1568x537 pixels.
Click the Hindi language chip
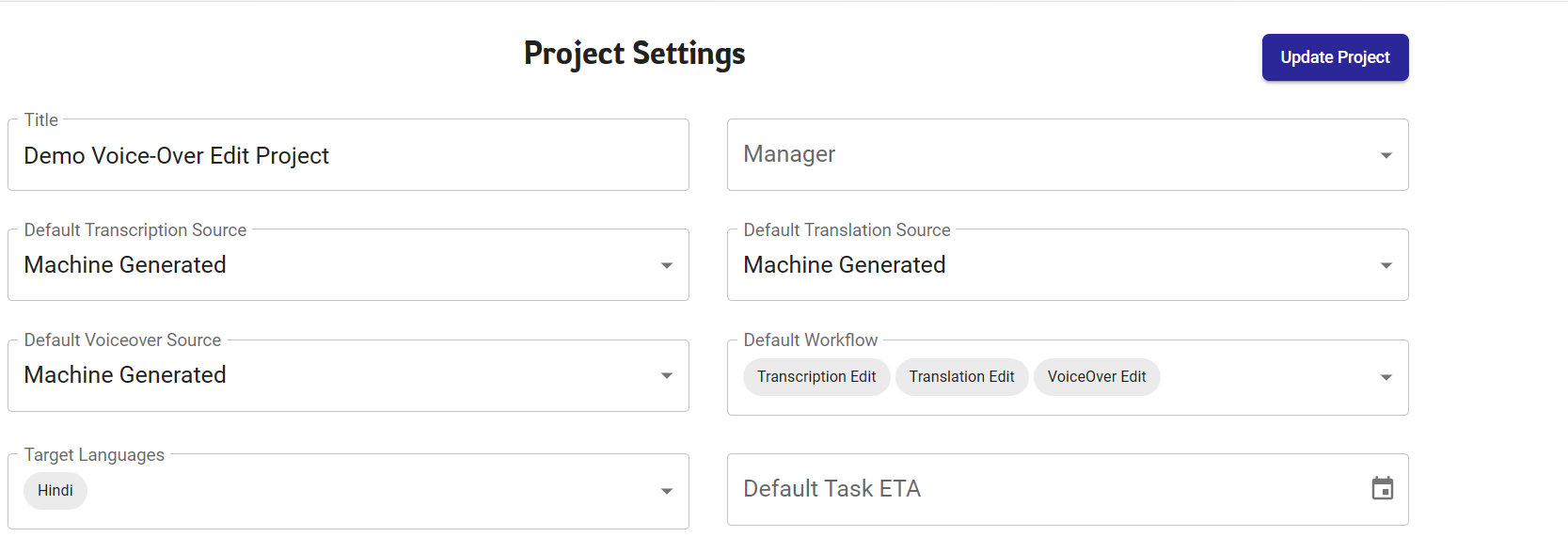point(55,491)
